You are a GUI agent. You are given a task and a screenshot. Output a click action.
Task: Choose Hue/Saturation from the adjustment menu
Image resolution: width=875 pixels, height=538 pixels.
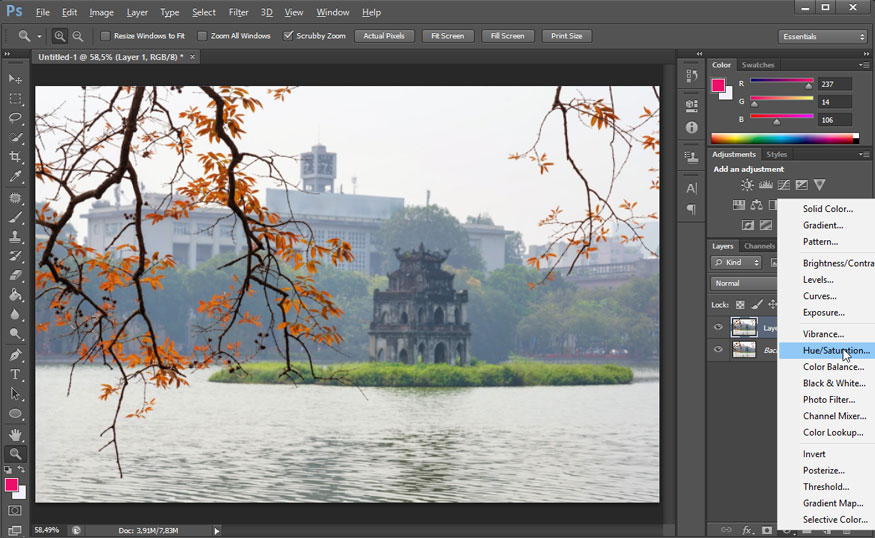(x=835, y=351)
